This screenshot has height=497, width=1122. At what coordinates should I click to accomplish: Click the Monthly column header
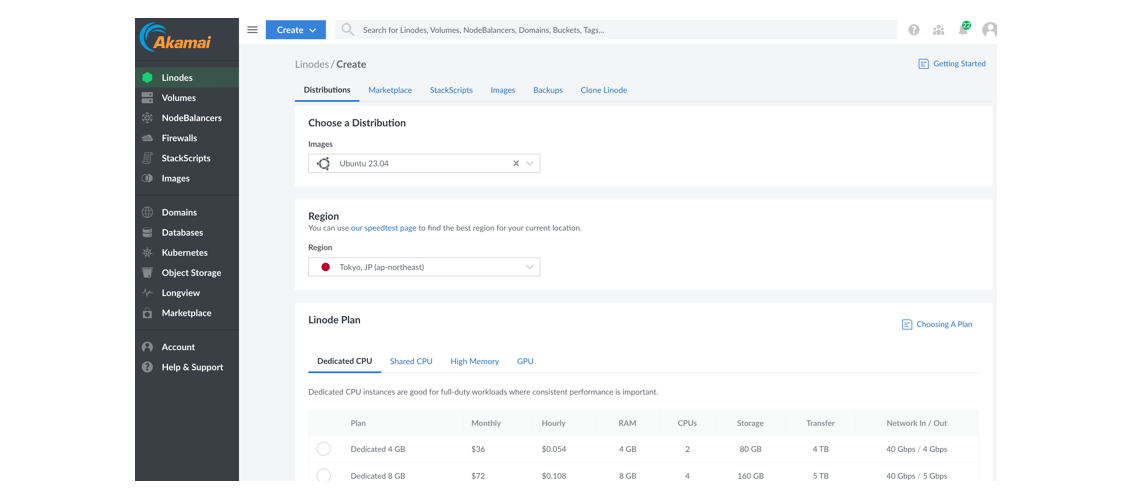pyautogui.click(x=486, y=423)
